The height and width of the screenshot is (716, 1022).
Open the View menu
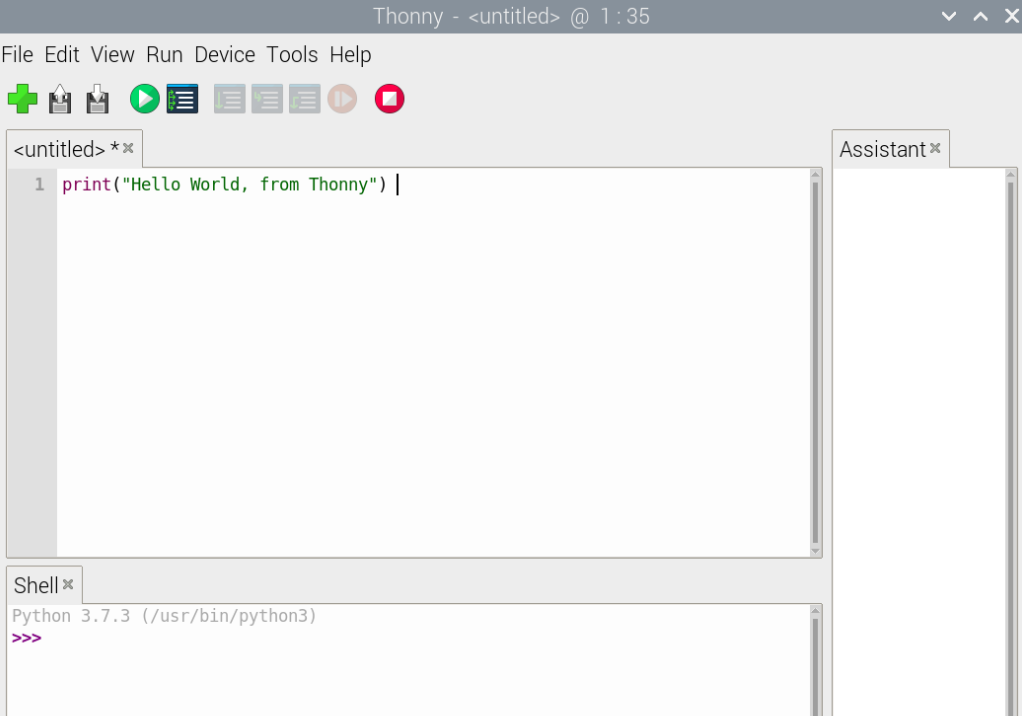coord(113,55)
